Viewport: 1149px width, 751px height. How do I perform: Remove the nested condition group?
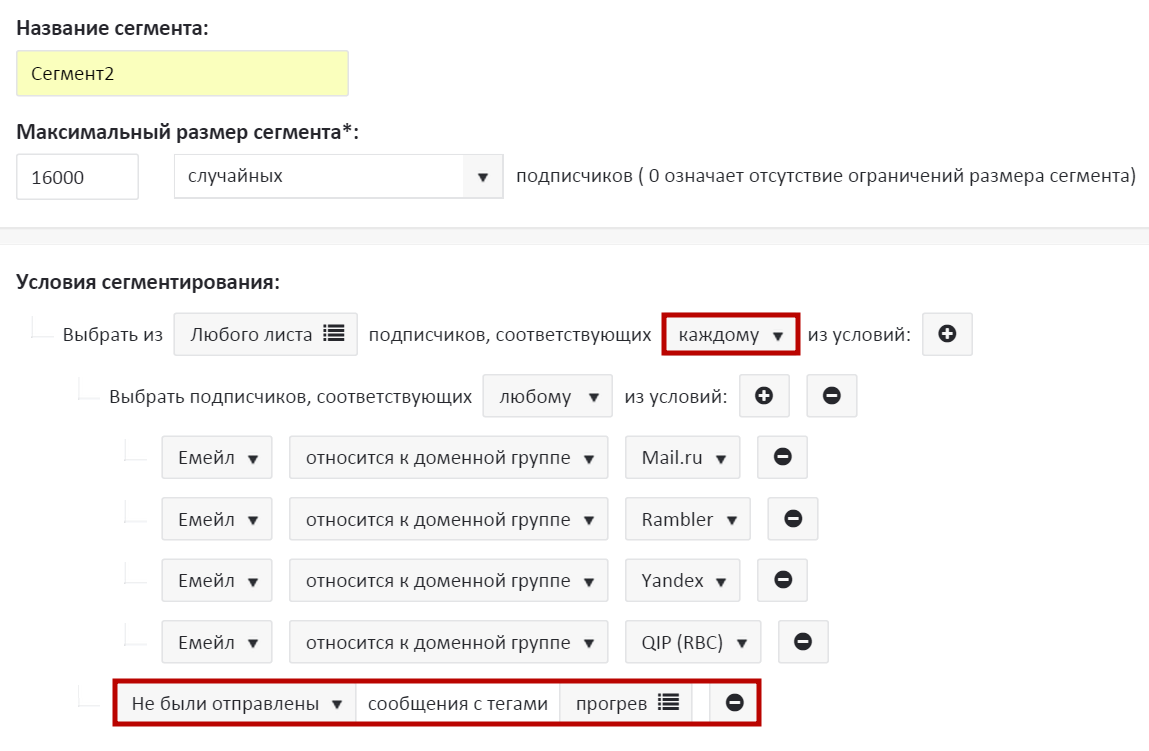[x=831, y=396]
